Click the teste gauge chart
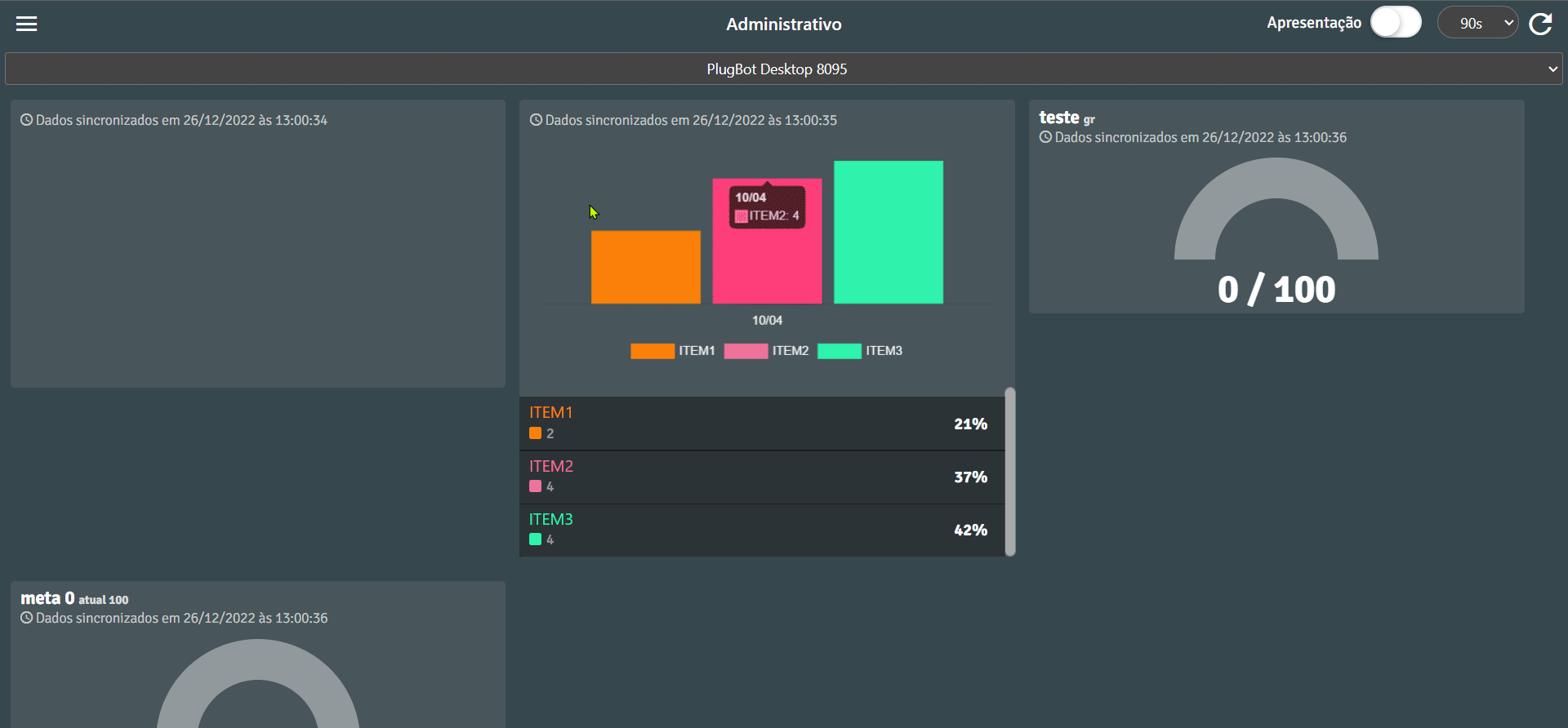The width and height of the screenshot is (1568, 728). click(1276, 209)
